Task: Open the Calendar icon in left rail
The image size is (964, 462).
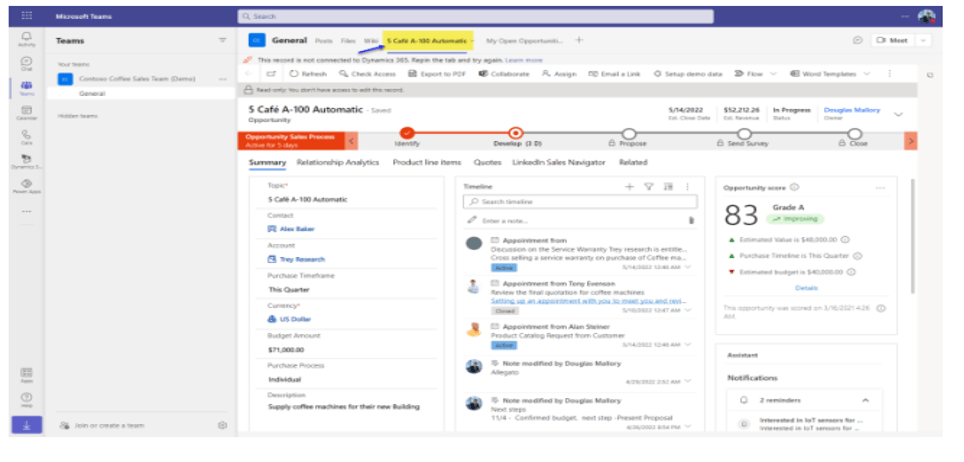Action: [x=26, y=110]
